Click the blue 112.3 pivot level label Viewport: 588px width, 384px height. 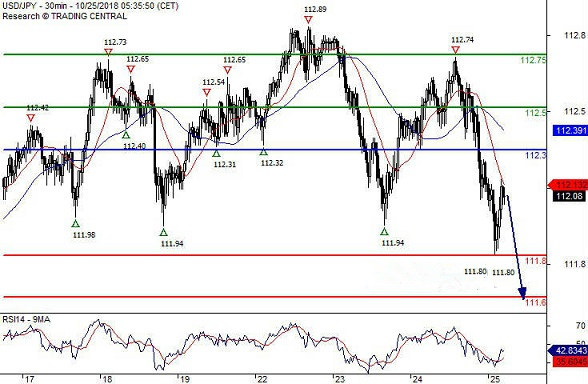point(536,155)
